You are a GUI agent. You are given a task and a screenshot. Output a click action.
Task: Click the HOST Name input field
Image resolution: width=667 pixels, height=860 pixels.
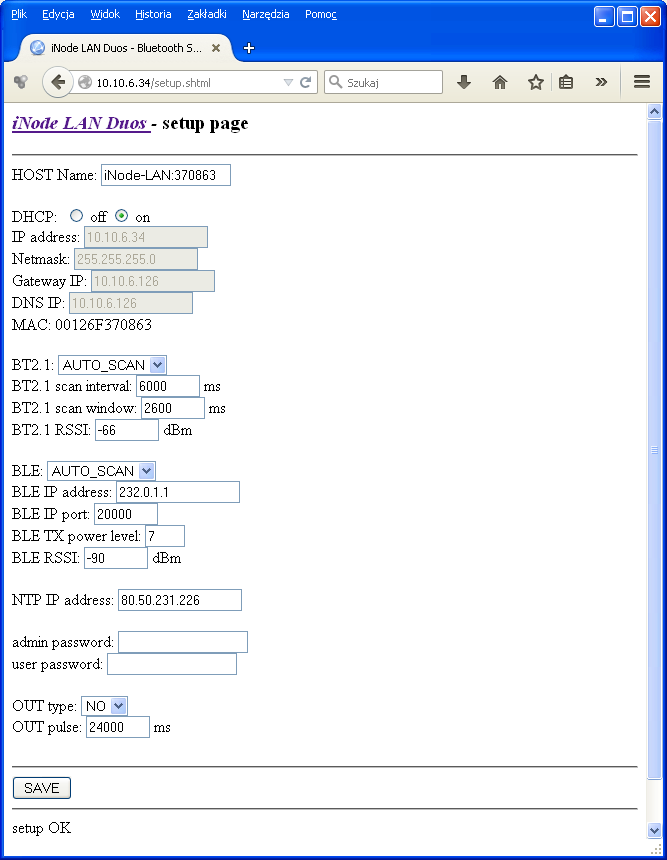click(166, 175)
